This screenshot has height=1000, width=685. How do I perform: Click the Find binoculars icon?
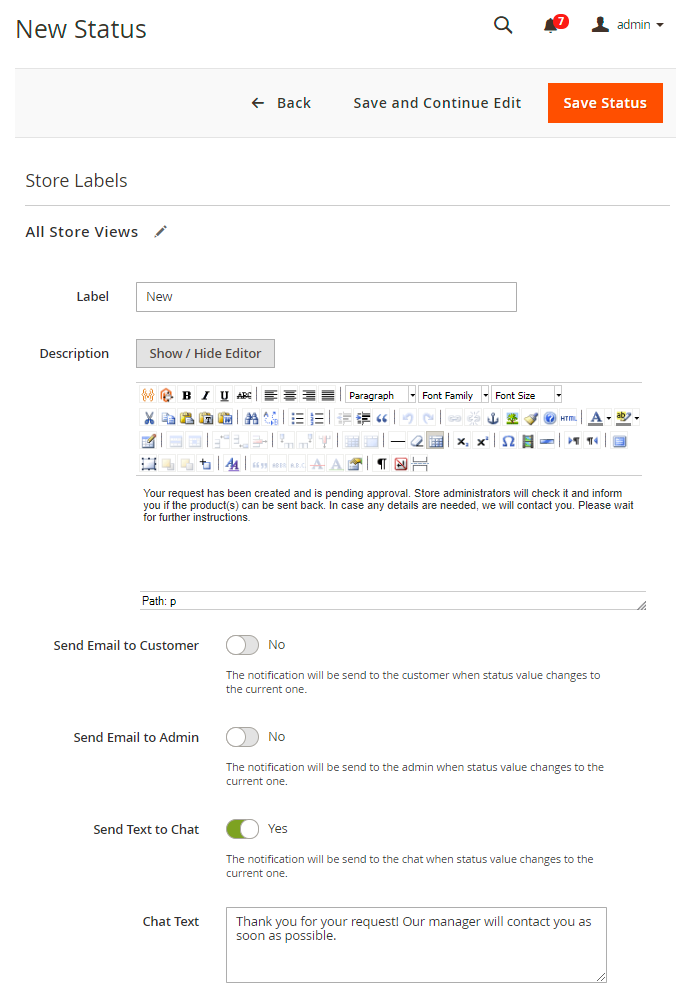pos(251,418)
